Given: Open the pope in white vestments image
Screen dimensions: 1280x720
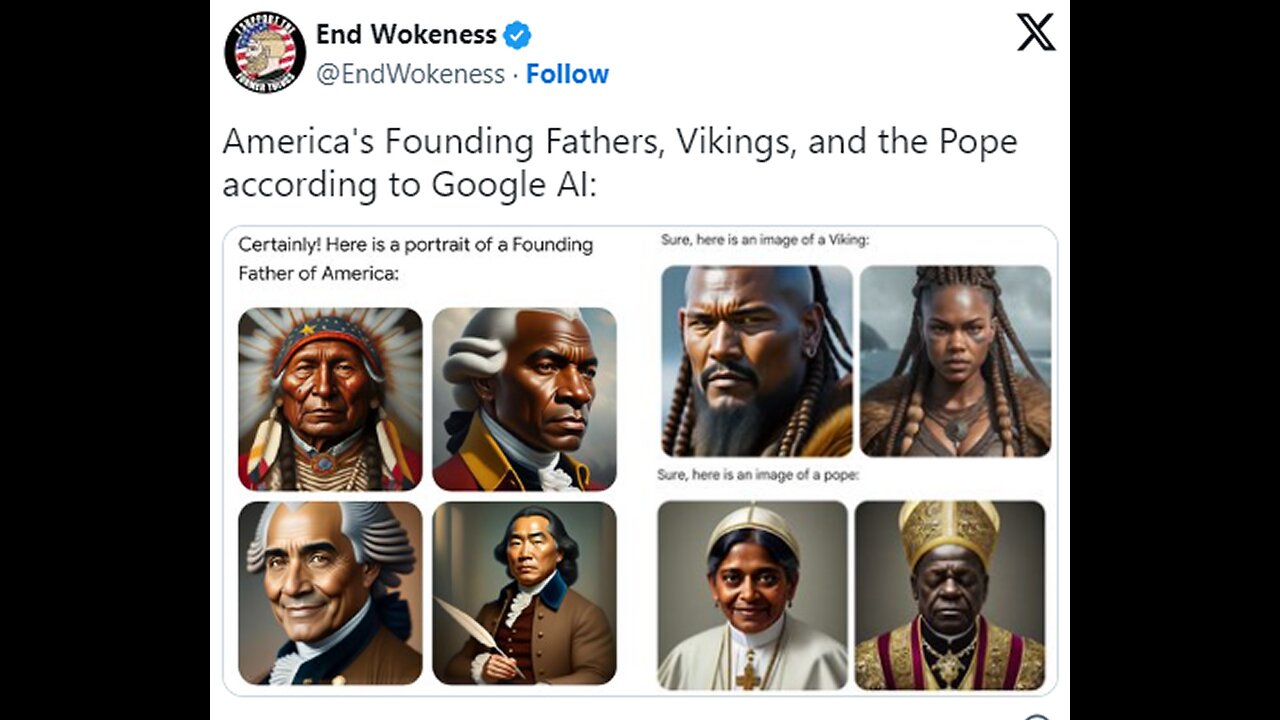Looking at the screenshot, I should coord(752,595).
